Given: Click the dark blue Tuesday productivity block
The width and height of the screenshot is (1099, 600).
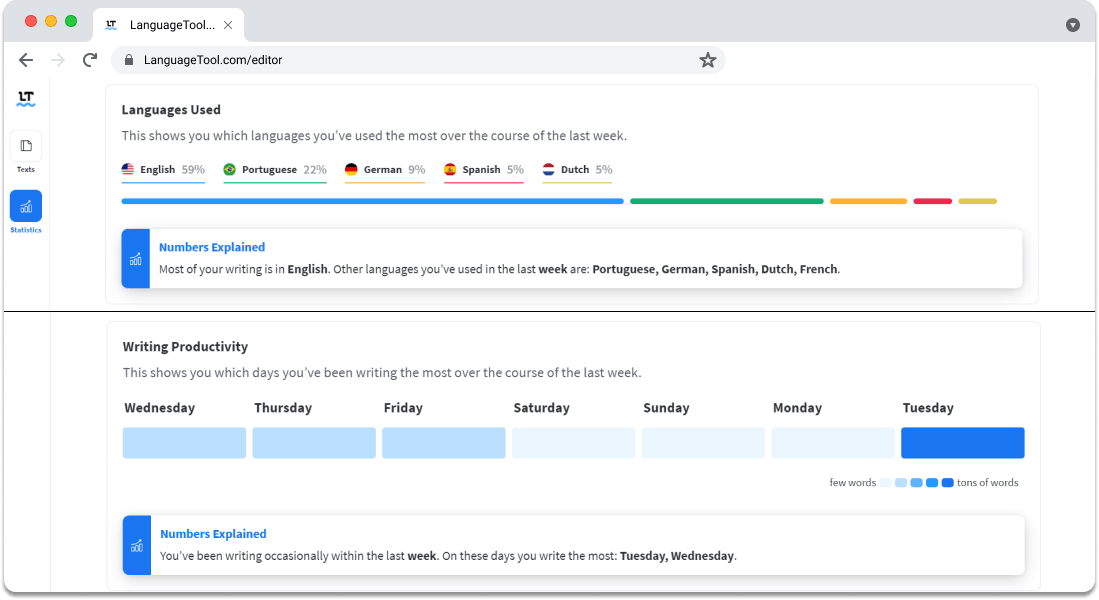Looking at the screenshot, I should [x=962, y=443].
